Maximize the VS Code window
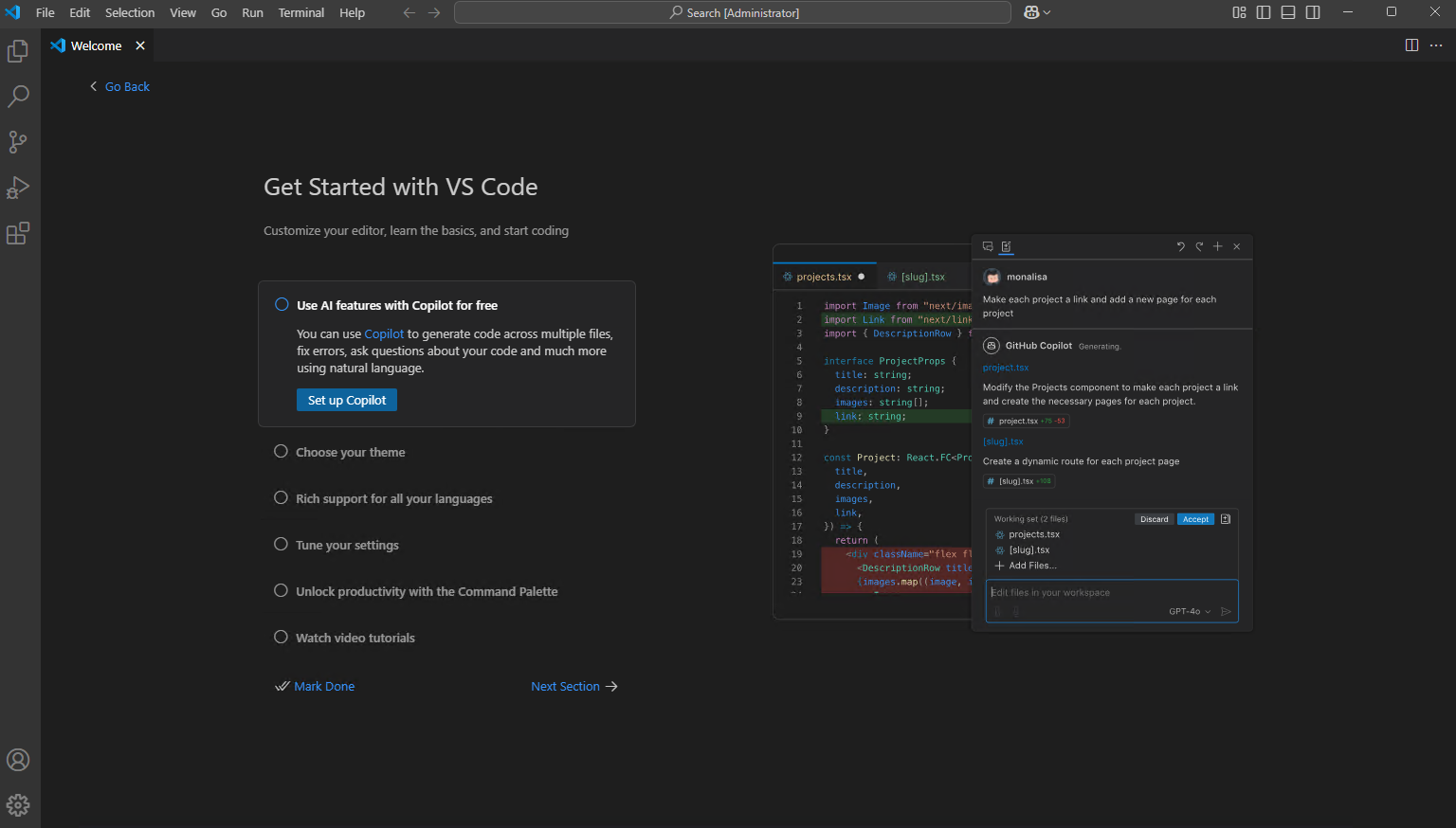The height and width of the screenshot is (828, 1456). 1392,12
